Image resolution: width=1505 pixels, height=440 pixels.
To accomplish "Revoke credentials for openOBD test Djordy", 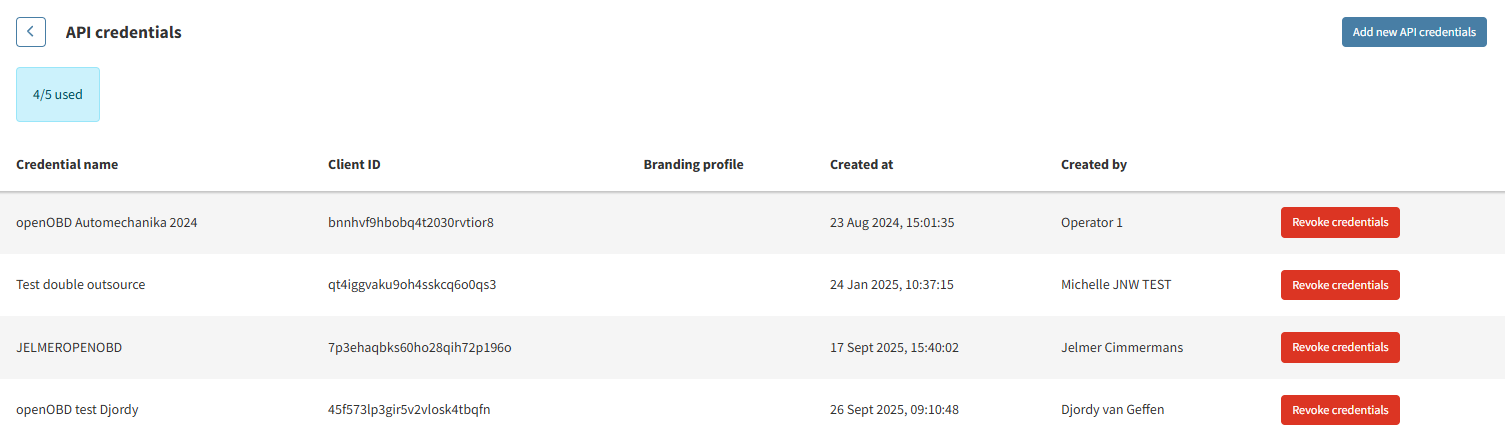I will 1339,410.
